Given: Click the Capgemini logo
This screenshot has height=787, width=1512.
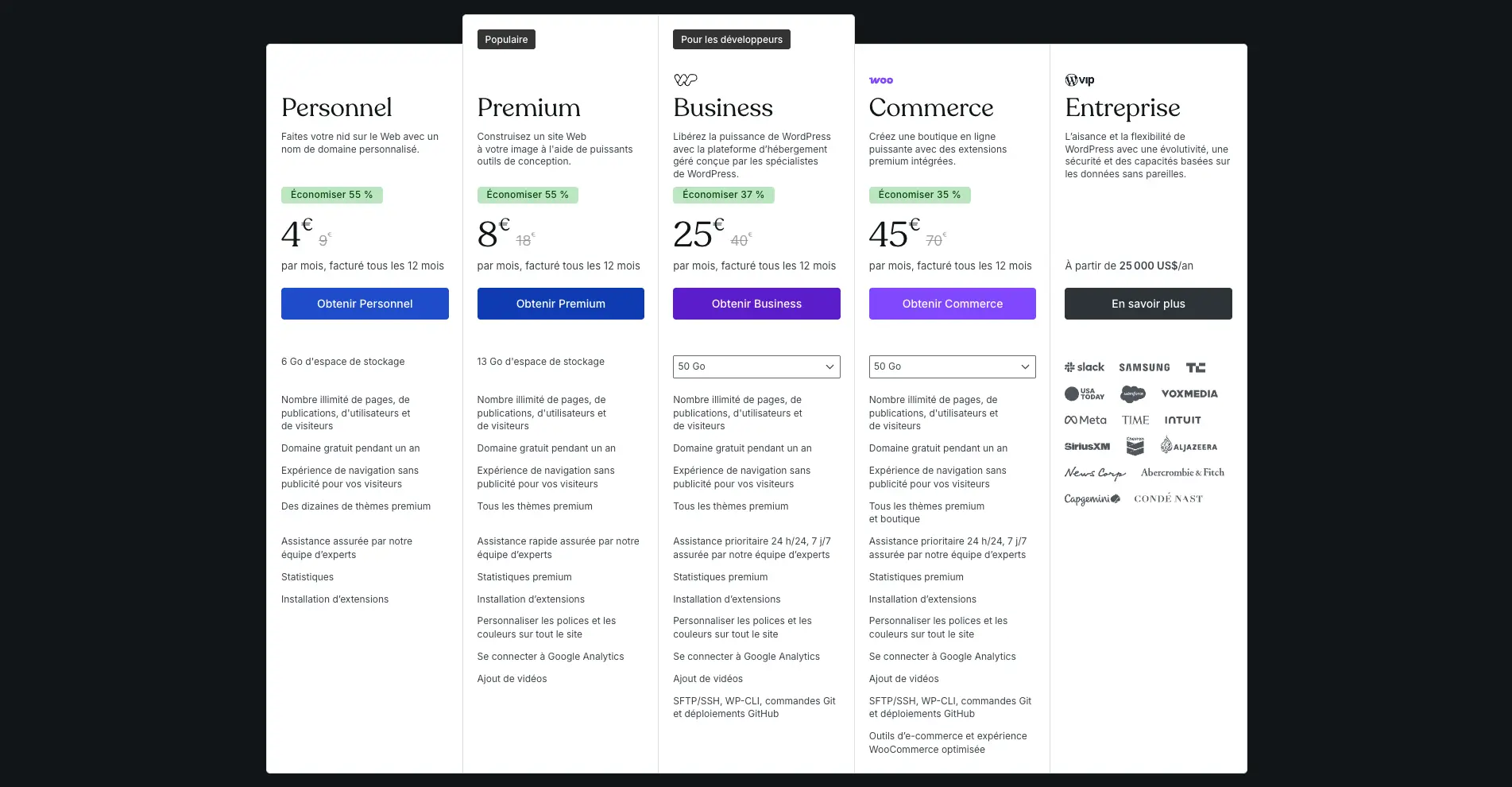Looking at the screenshot, I should [x=1093, y=498].
